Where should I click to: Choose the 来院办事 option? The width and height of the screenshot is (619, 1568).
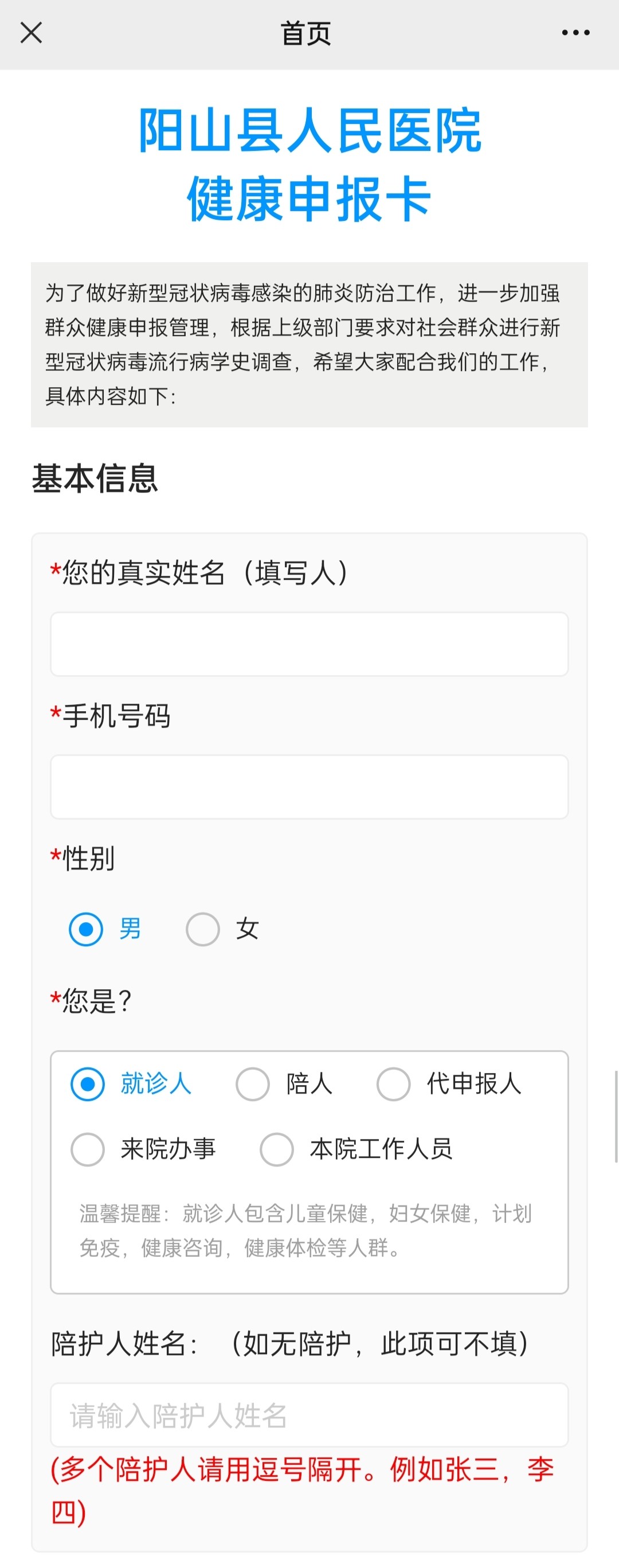tap(88, 1149)
